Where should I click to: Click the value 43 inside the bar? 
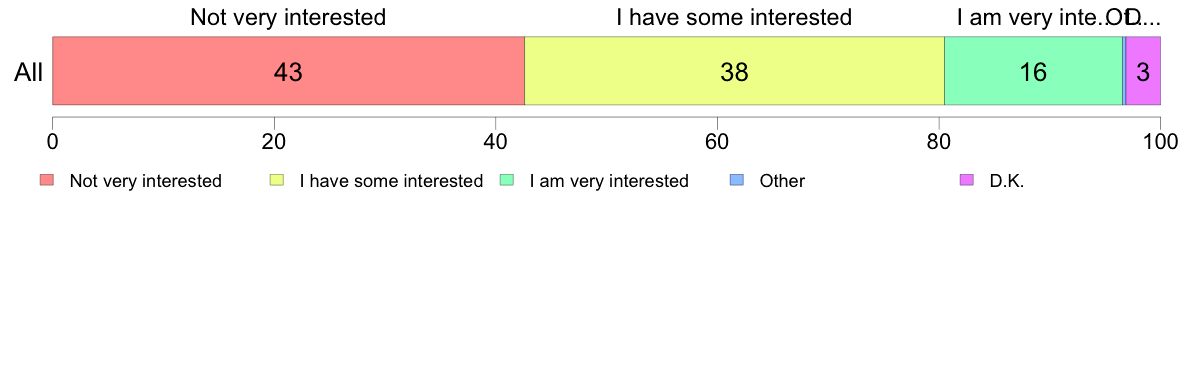pyautogui.click(x=288, y=72)
